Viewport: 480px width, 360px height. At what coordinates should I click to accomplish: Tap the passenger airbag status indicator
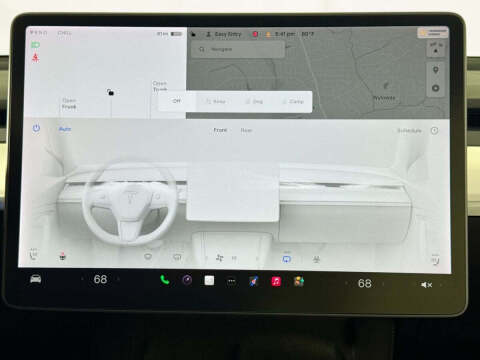[x=433, y=32]
